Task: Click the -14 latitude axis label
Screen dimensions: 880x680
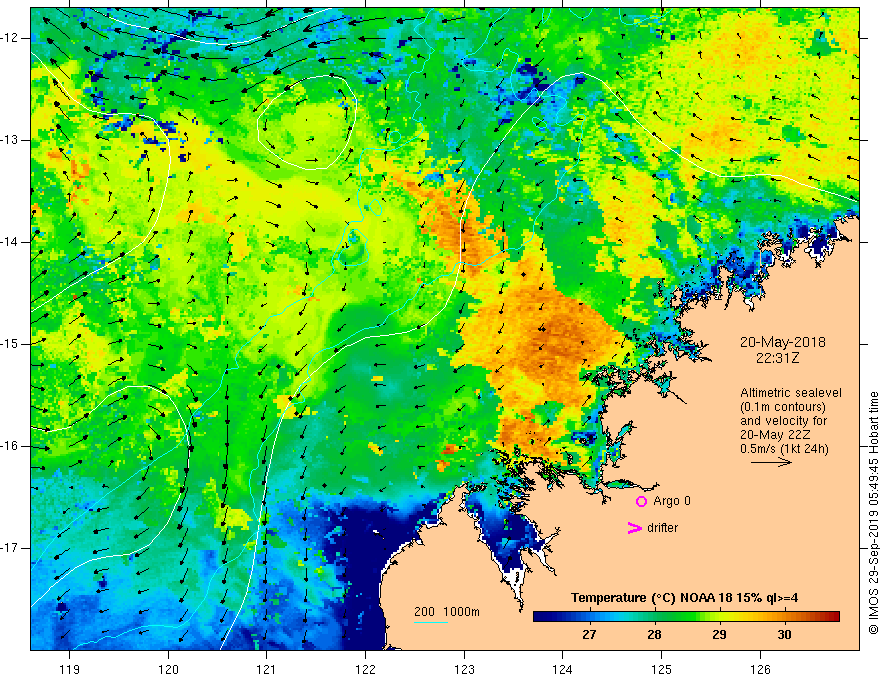Action: click(x=10, y=242)
